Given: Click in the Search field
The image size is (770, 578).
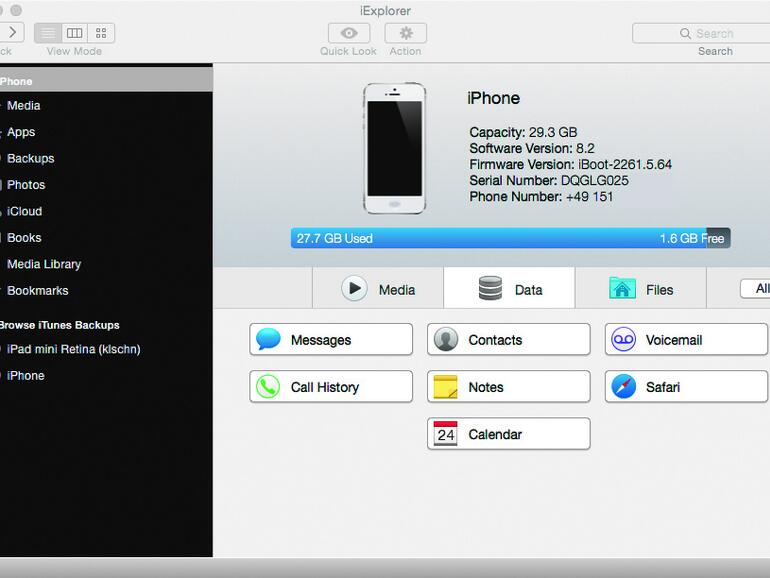Looking at the screenshot, I should pyautogui.click(x=701, y=33).
